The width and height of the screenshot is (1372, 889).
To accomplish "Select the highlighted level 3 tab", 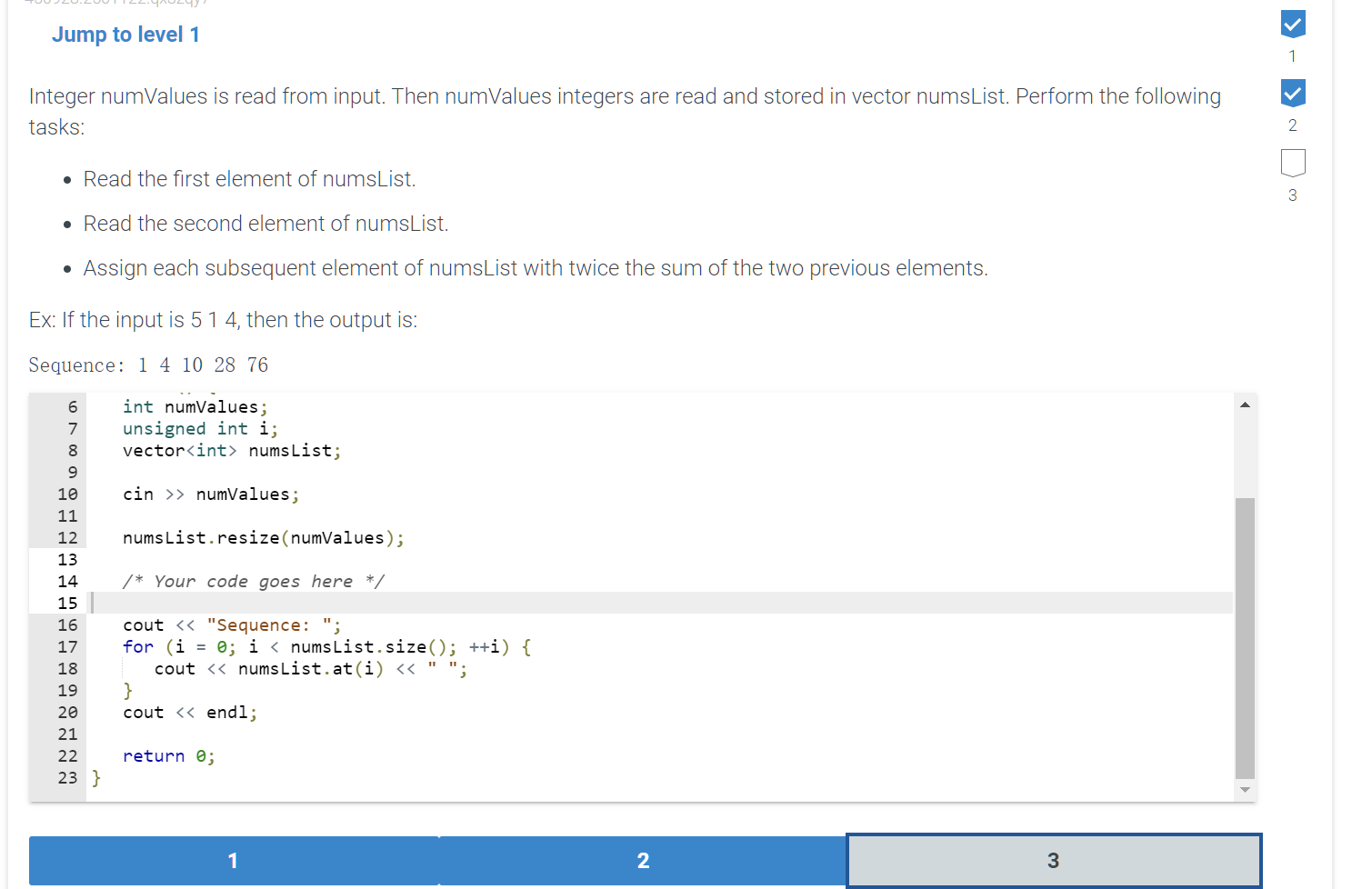I will point(1053,860).
